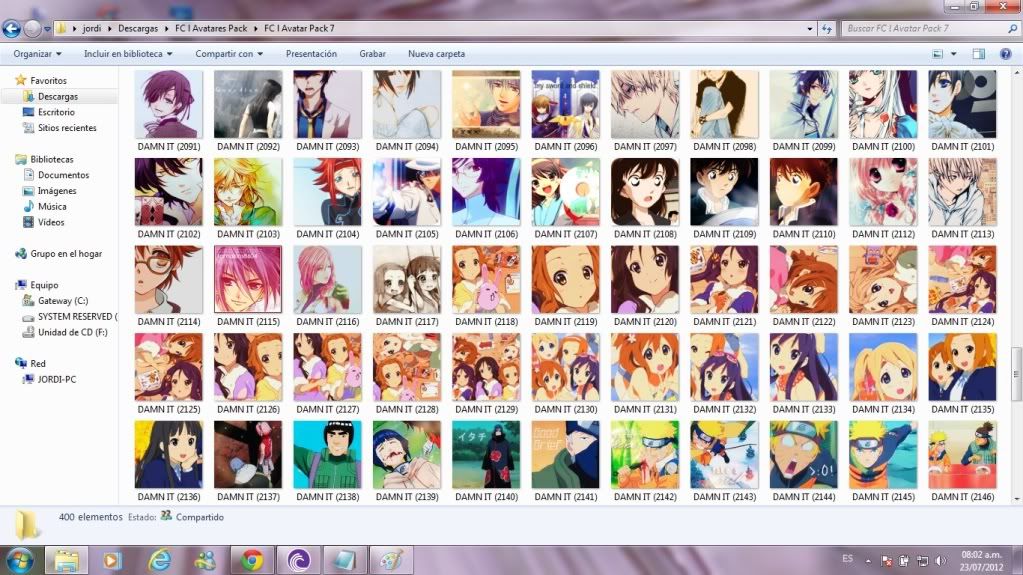Open Música library

pos(52,206)
